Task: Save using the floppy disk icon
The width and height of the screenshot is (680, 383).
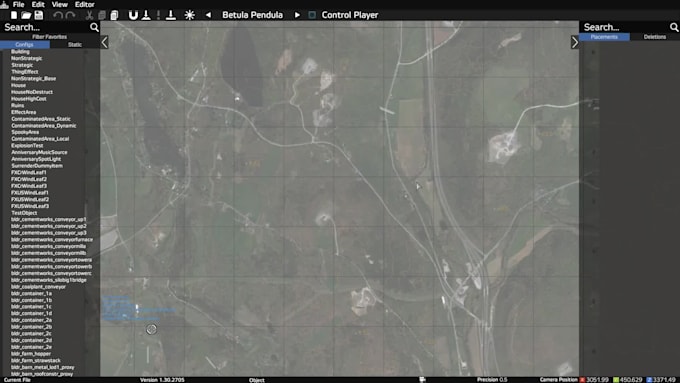Action: (39, 15)
